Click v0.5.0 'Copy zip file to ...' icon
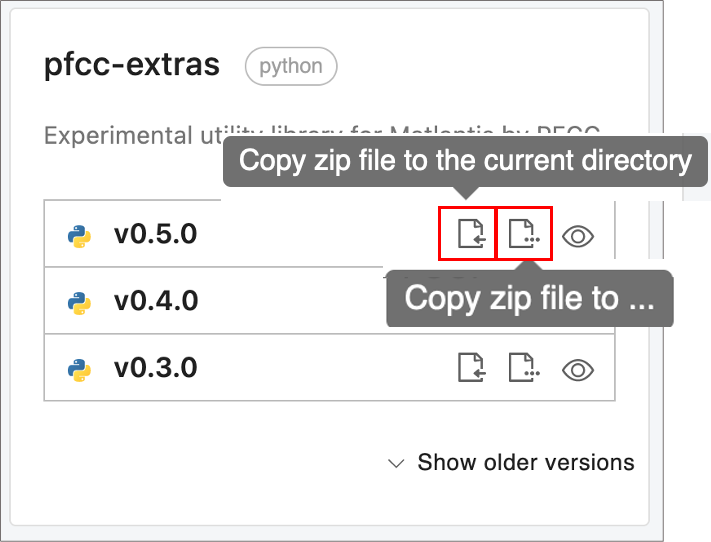 [523, 235]
